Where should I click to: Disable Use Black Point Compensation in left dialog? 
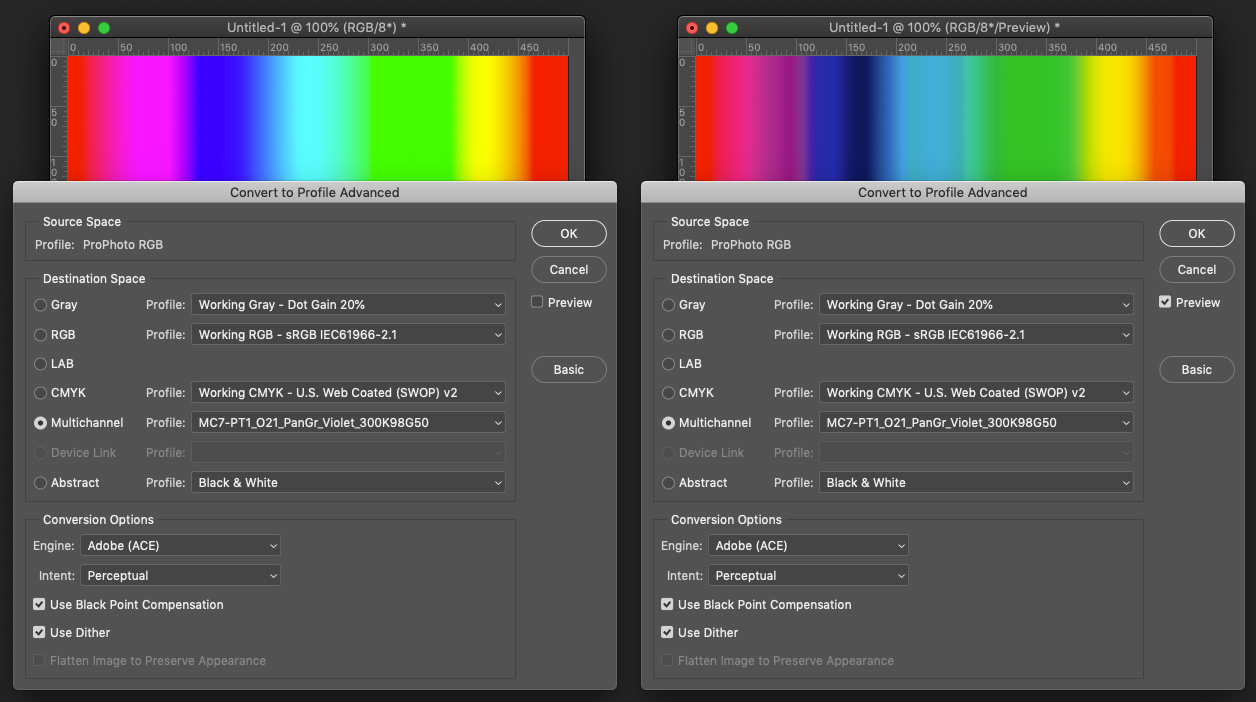pos(38,604)
